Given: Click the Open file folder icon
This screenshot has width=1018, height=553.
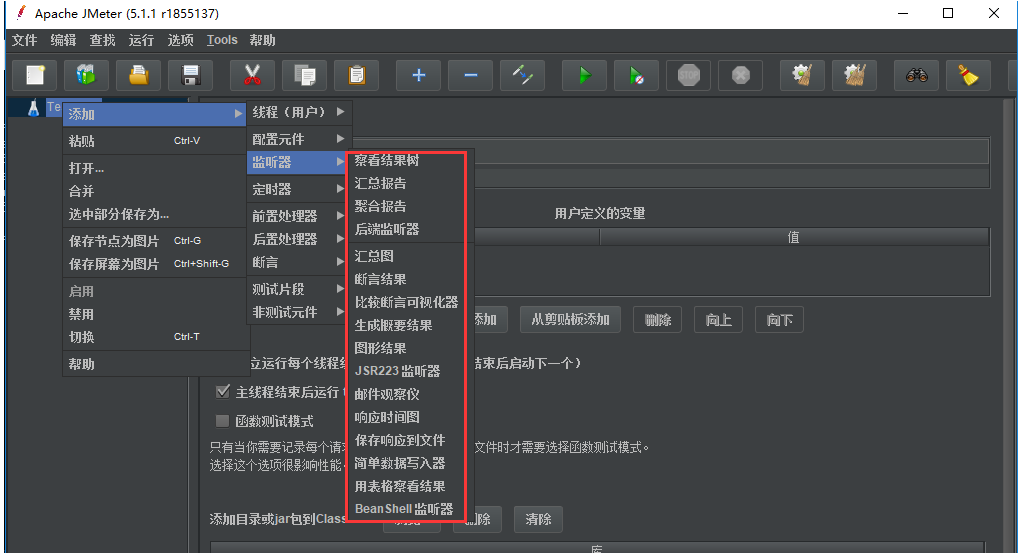Looking at the screenshot, I should (x=138, y=75).
